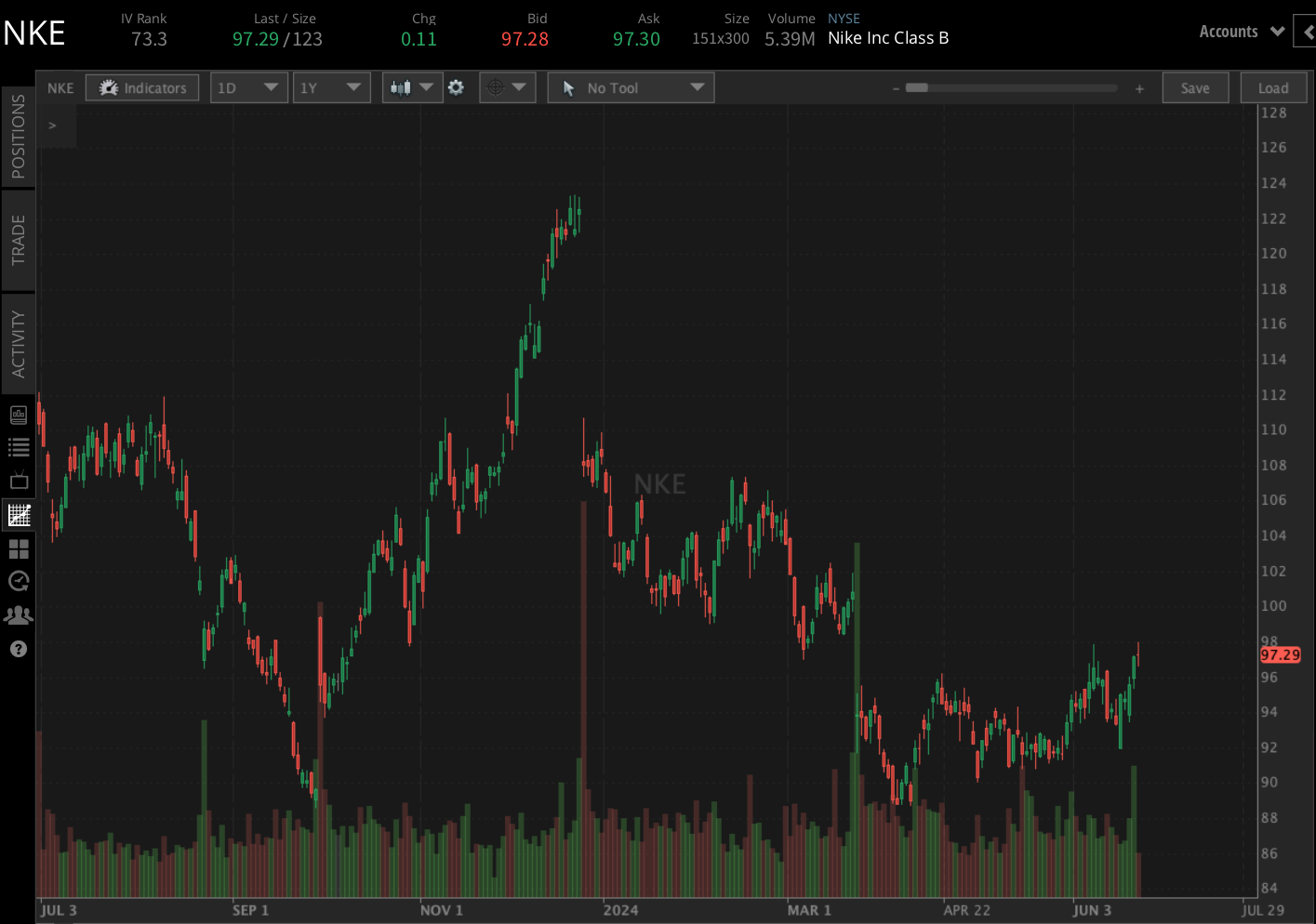Toggle the Indicators panel

[141, 86]
